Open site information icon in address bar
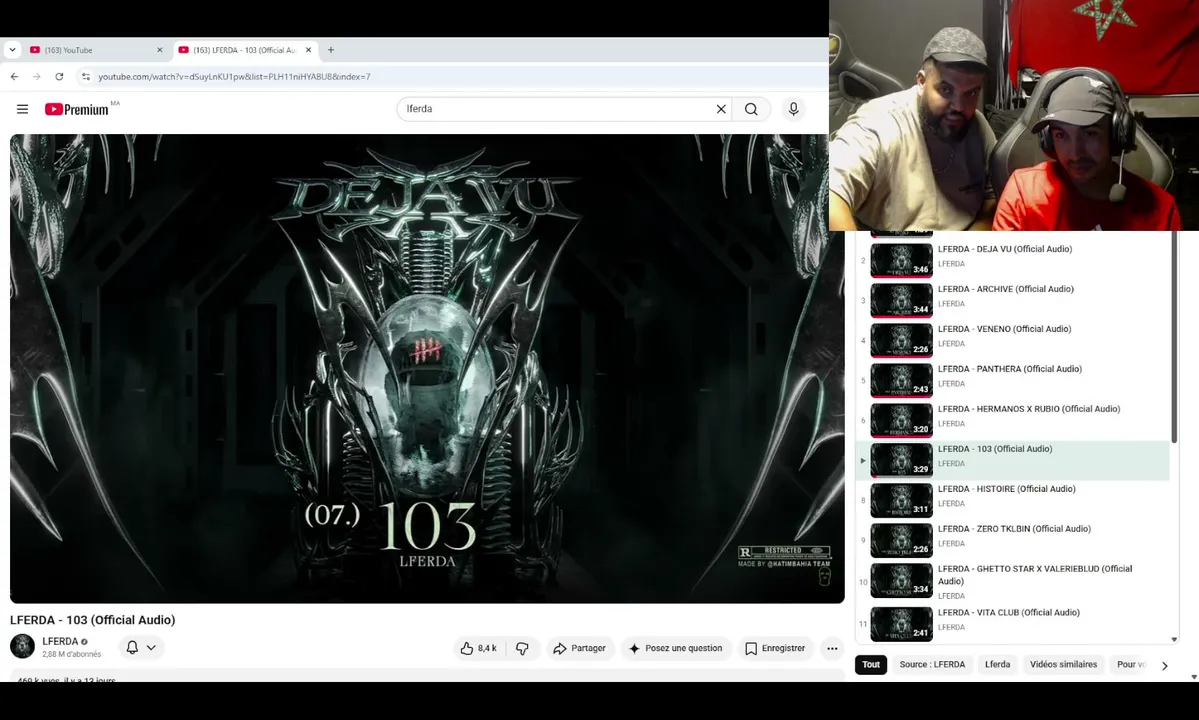1199x720 pixels. [x=86, y=76]
